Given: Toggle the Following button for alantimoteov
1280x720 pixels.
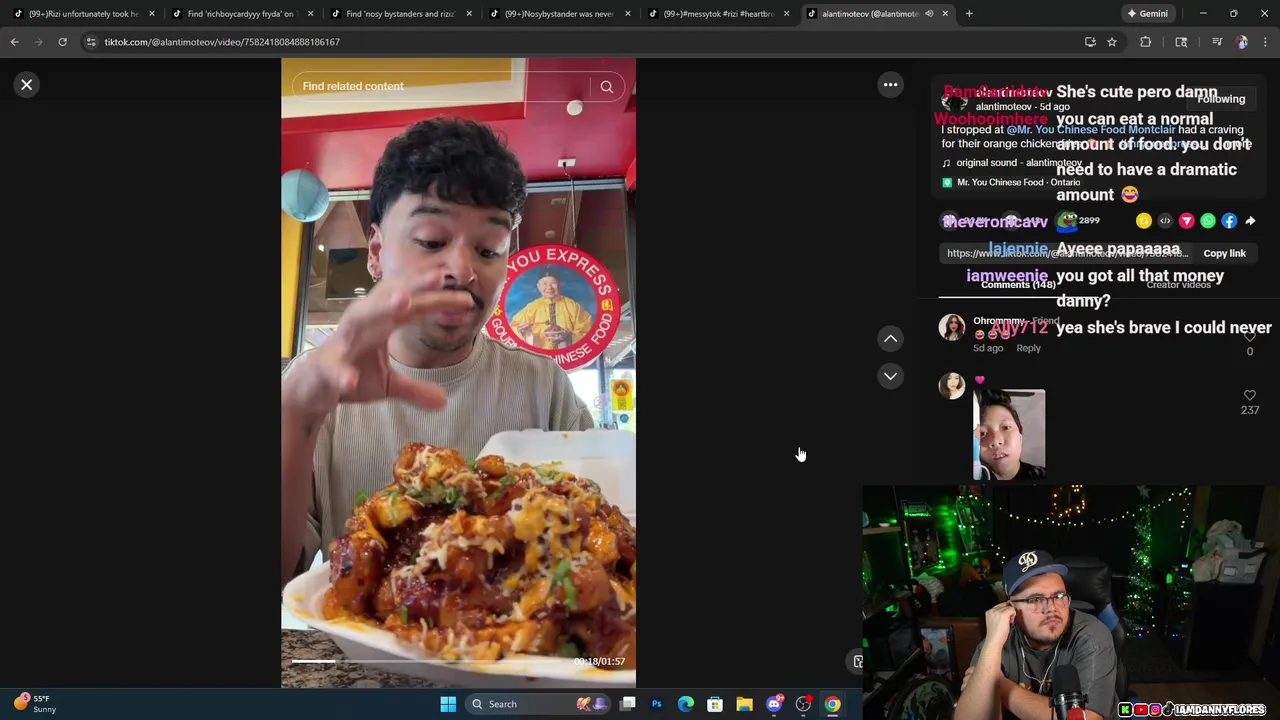Looking at the screenshot, I should click(x=1221, y=99).
